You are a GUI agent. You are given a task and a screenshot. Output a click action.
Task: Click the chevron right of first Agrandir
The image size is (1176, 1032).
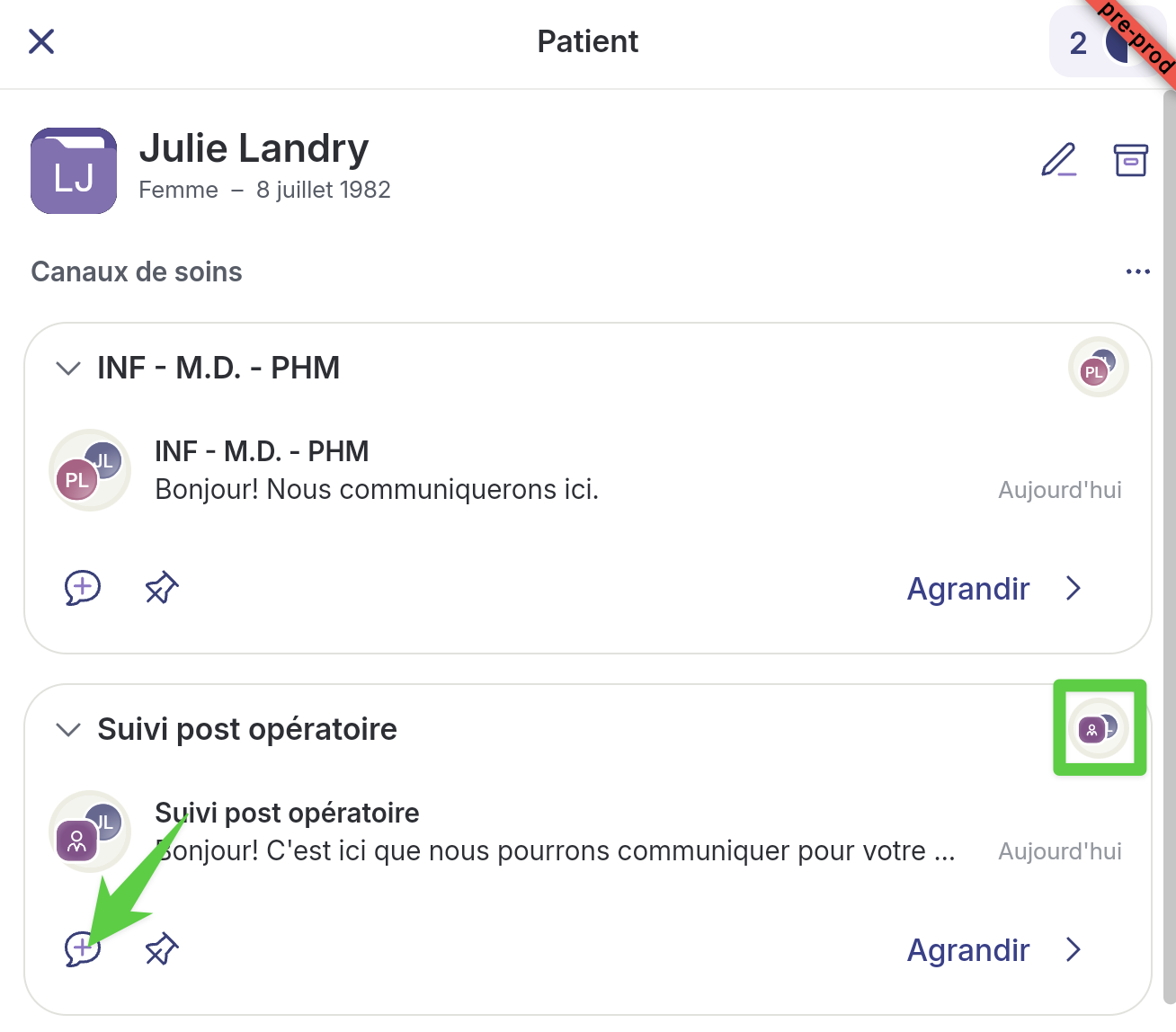(x=1073, y=589)
